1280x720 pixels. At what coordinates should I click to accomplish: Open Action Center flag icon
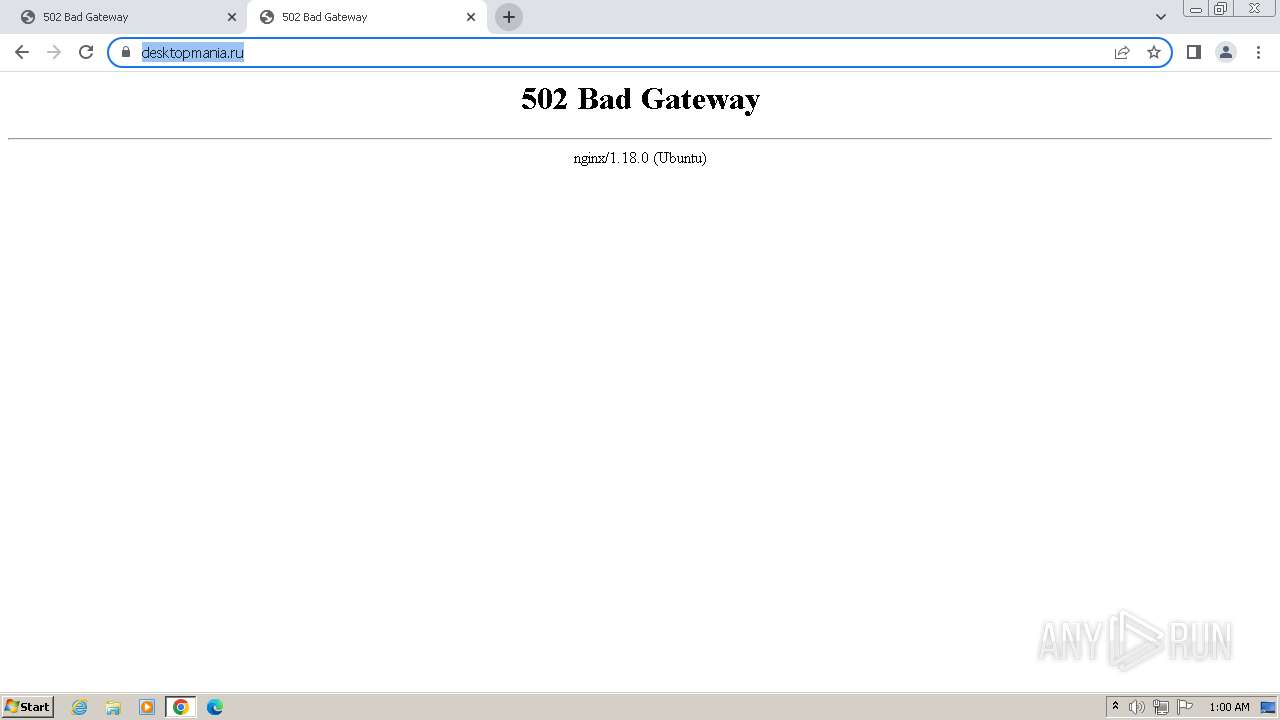coord(1185,707)
